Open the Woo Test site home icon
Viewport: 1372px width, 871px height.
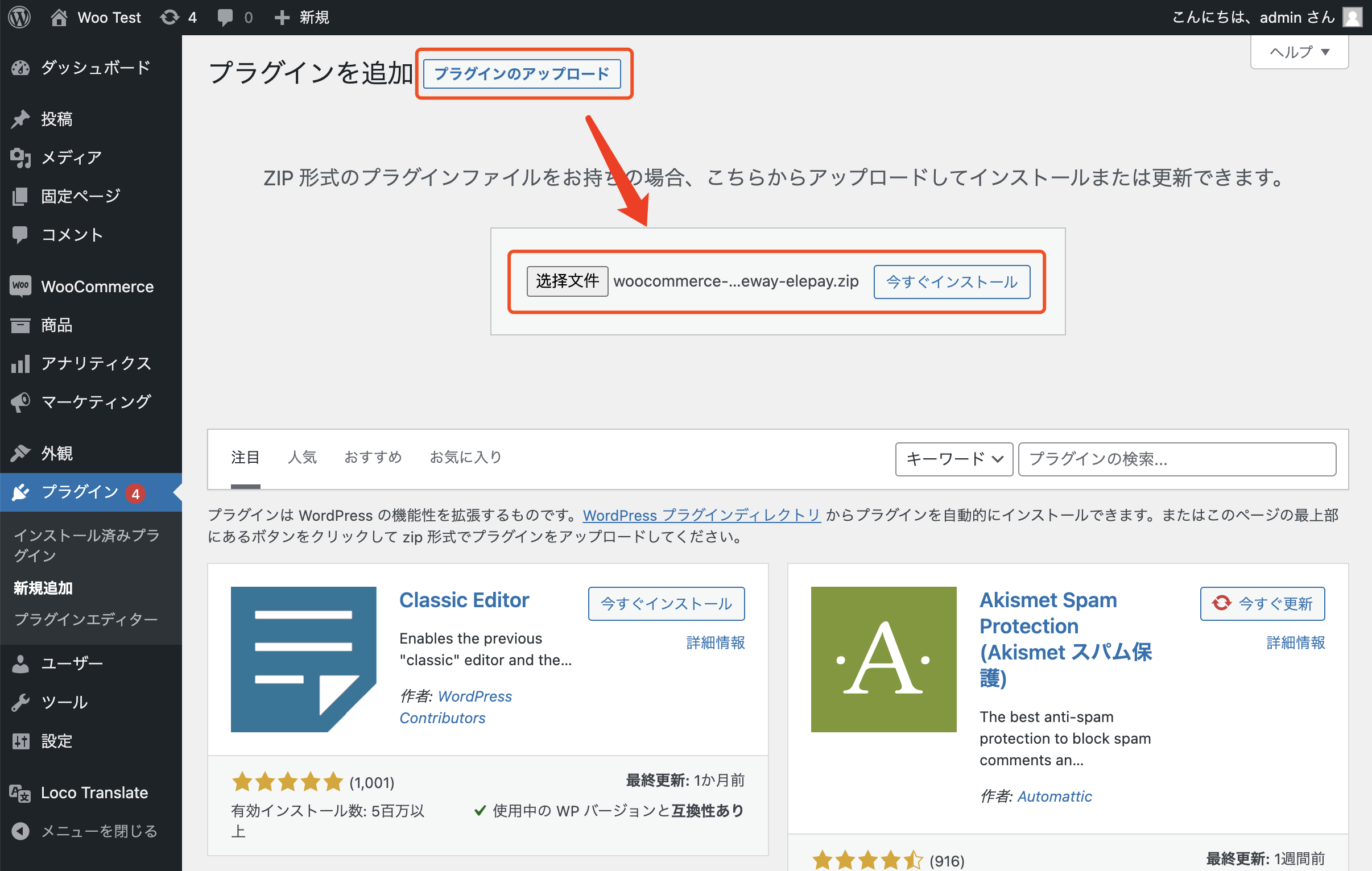click(x=59, y=17)
